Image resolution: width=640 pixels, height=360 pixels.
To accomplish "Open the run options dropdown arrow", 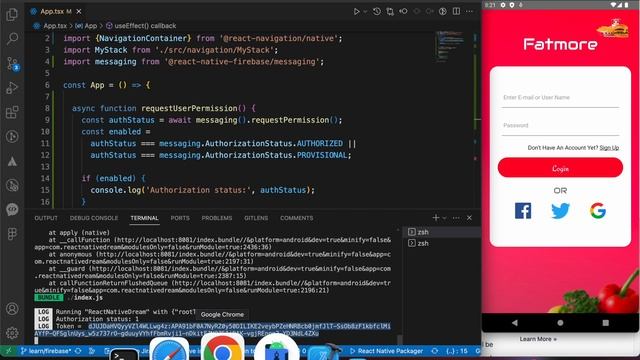I will click(x=365, y=11).
